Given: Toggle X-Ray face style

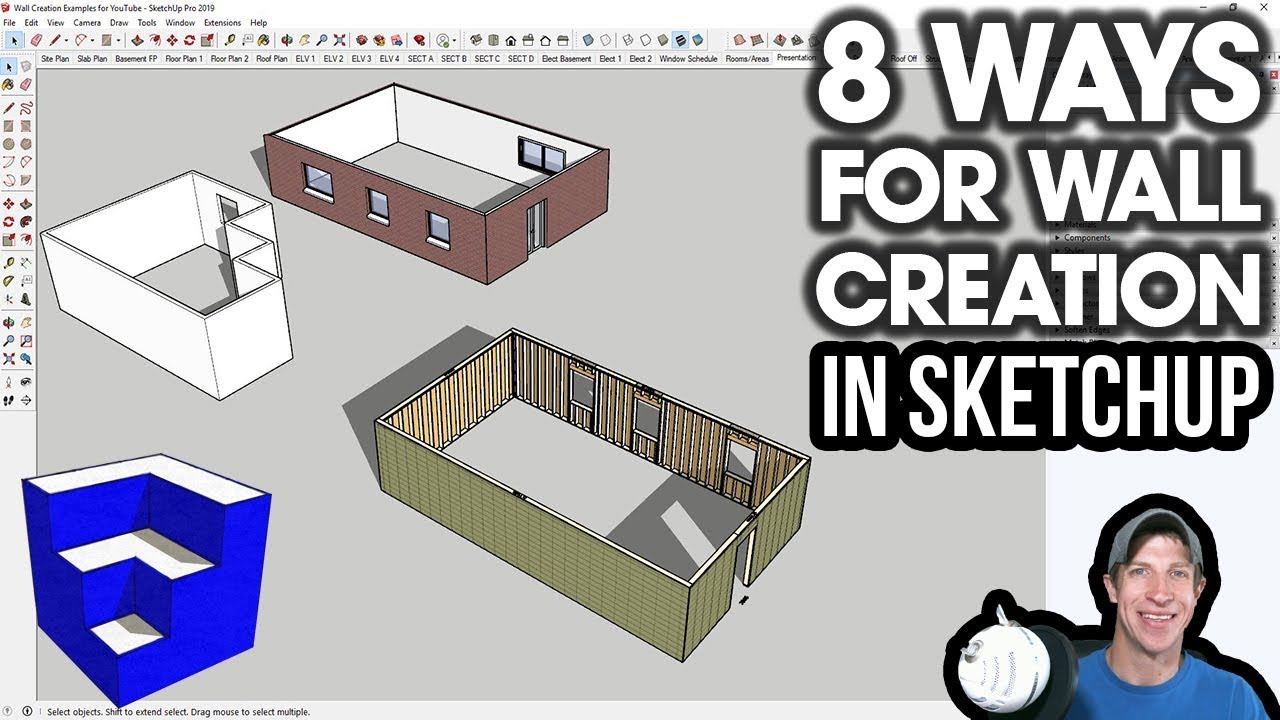Looking at the screenshot, I should (x=588, y=40).
